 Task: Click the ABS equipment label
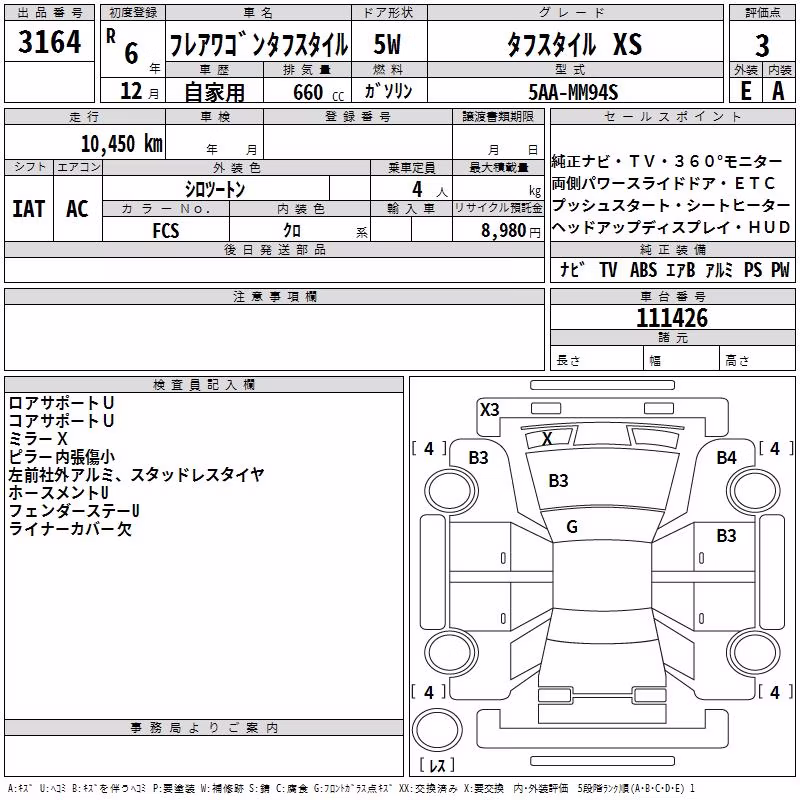[643, 269]
